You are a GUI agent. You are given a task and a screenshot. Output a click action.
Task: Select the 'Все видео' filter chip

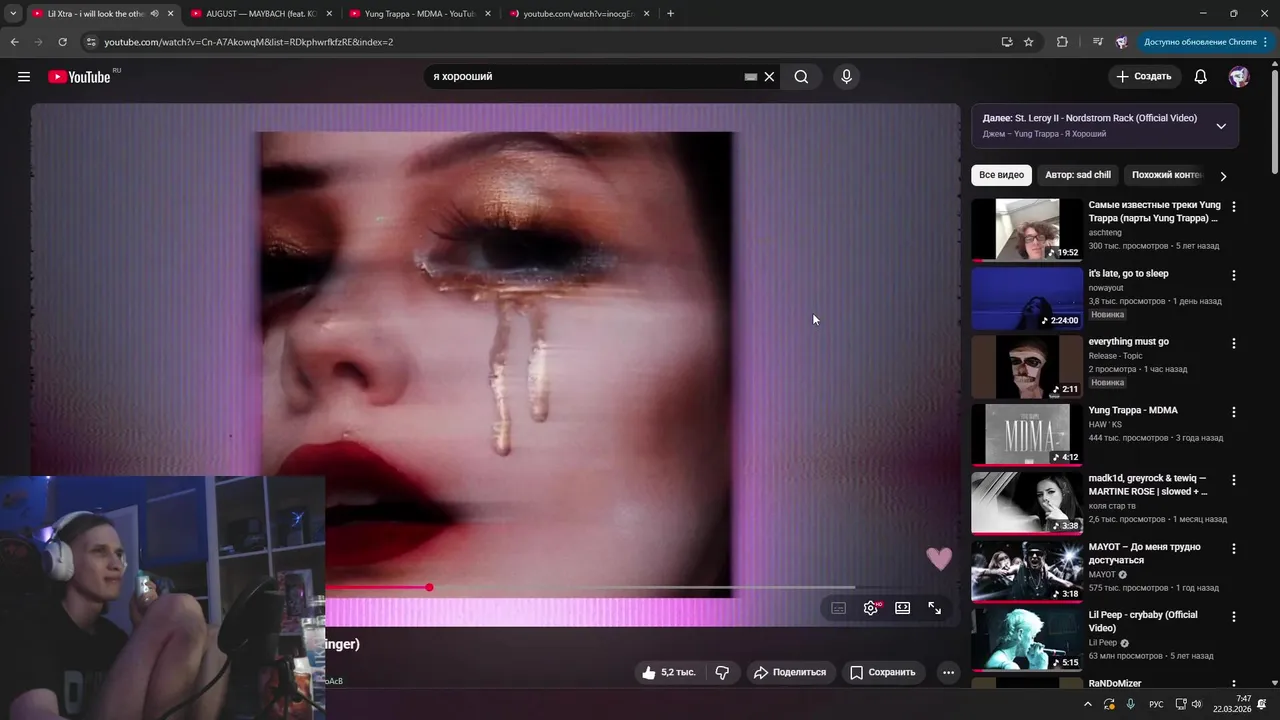[x=1001, y=175]
